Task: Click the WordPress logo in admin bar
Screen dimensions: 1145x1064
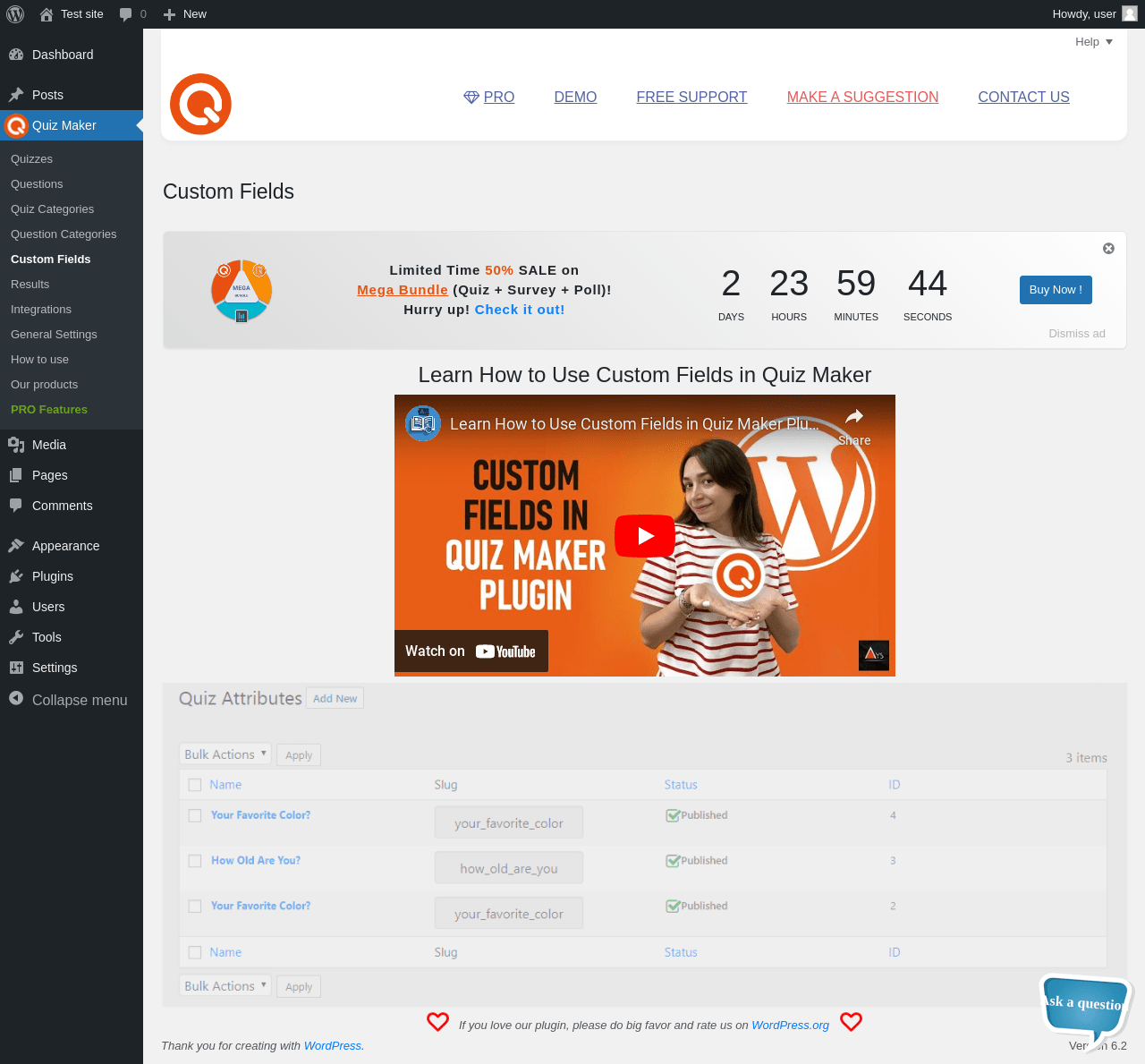Action: tap(15, 14)
